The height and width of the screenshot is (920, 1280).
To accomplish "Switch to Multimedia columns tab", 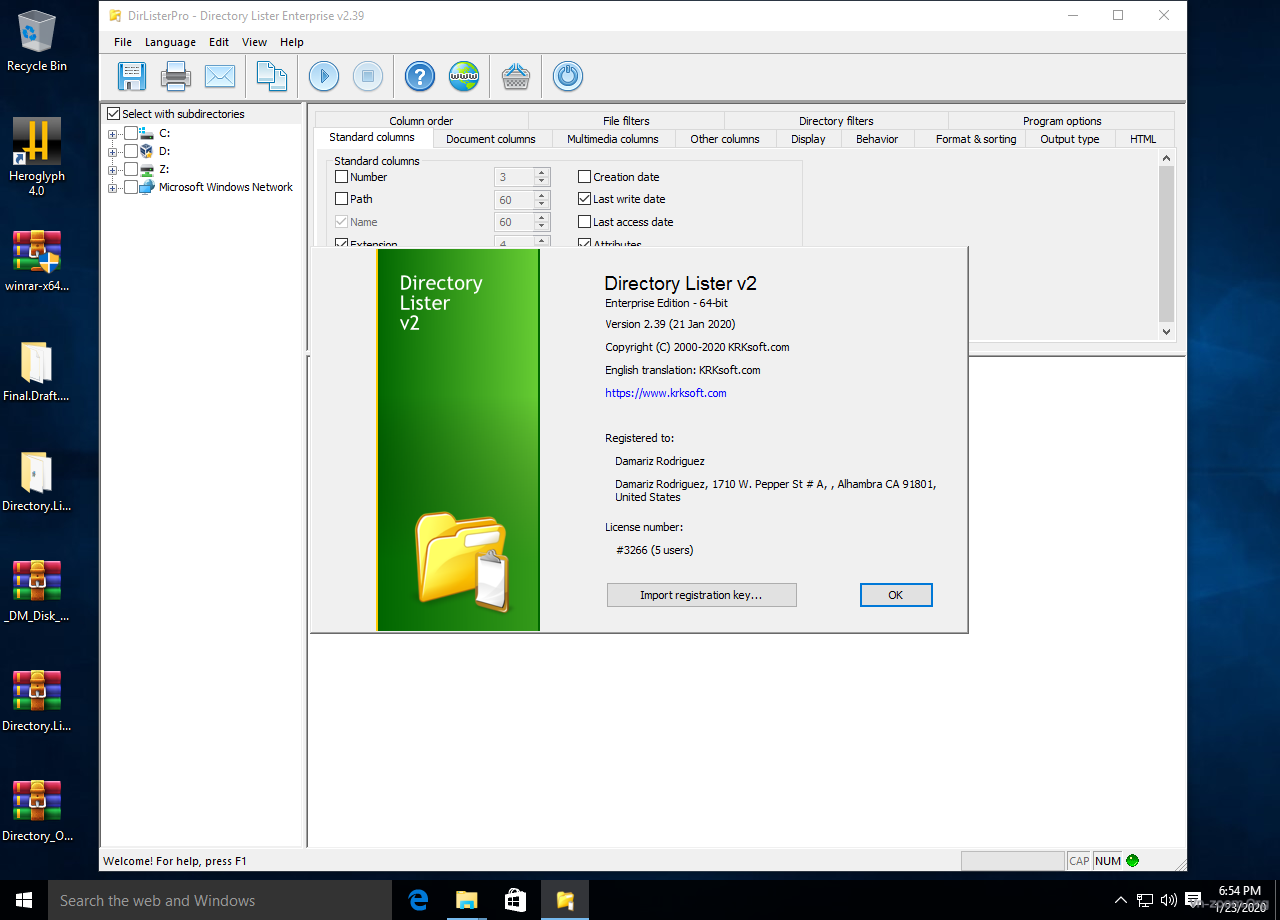I will [x=613, y=139].
